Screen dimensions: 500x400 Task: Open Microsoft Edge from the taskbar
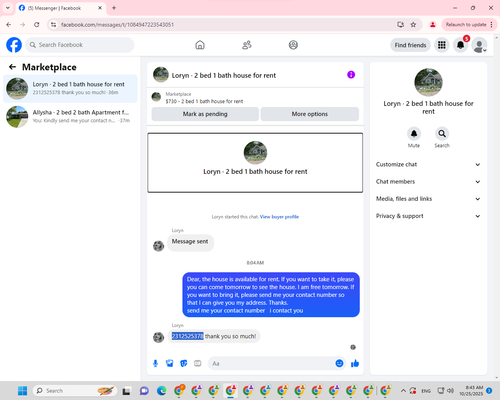coord(162,391)
